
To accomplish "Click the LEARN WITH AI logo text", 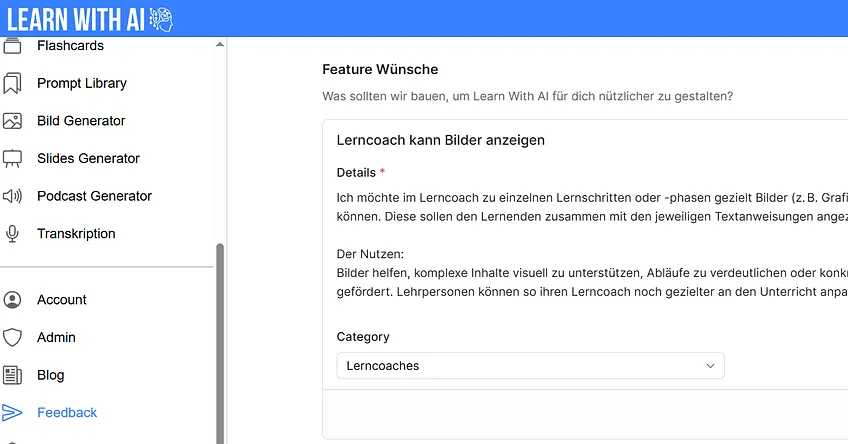I will click(76, 19).
